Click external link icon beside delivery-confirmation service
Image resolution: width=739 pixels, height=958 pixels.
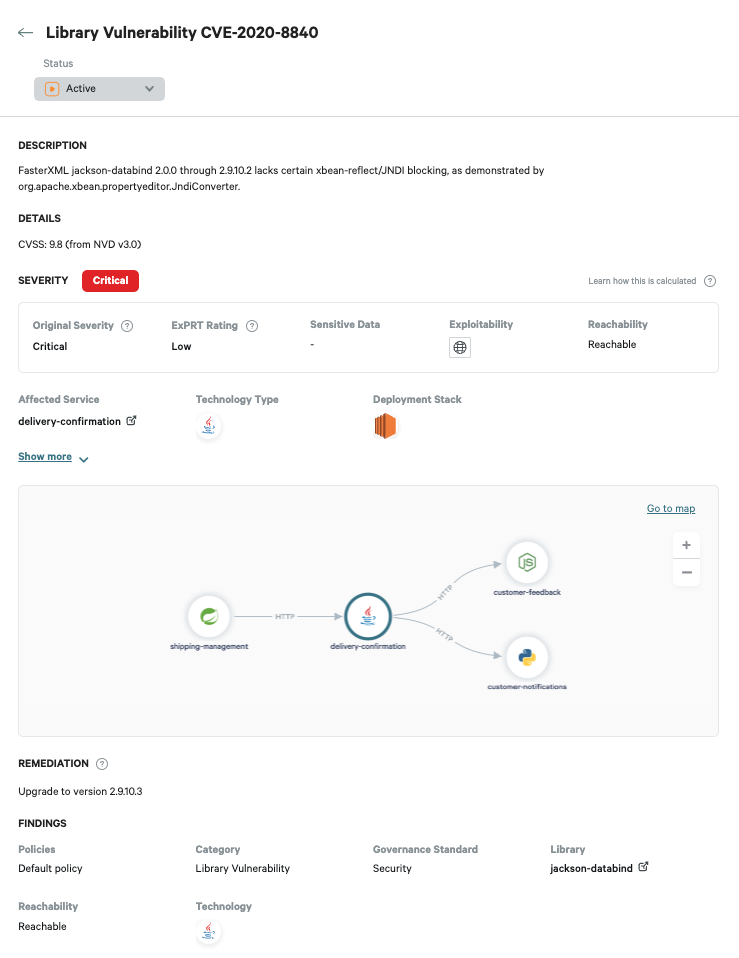[x=131, y=421]
